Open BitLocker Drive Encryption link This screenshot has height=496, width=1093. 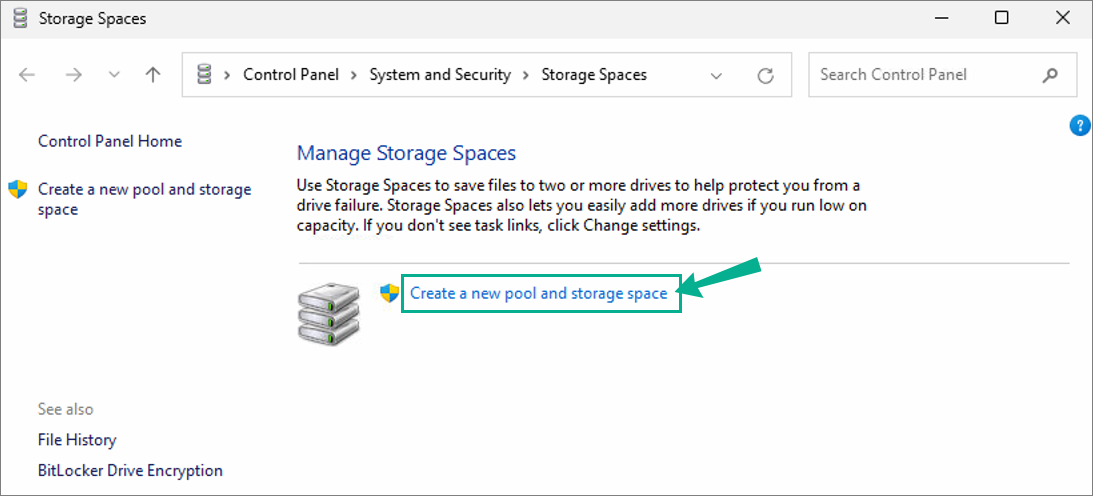130,470
